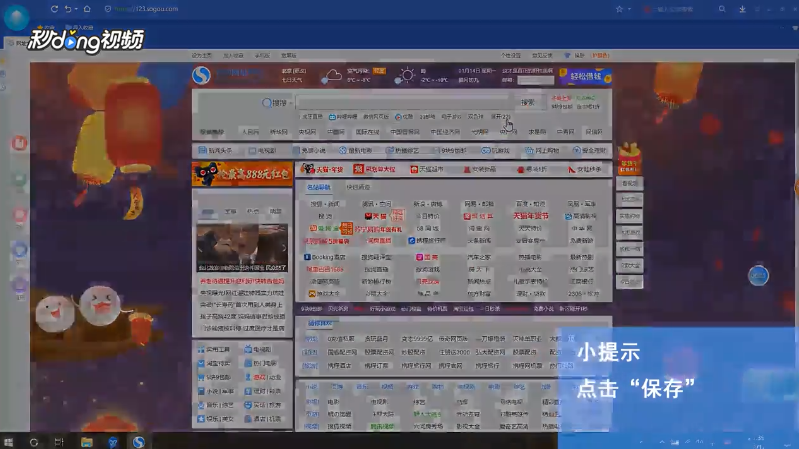Open the 电视剧 category
This screenshot has width=799, height=449.
pos(262,151)
